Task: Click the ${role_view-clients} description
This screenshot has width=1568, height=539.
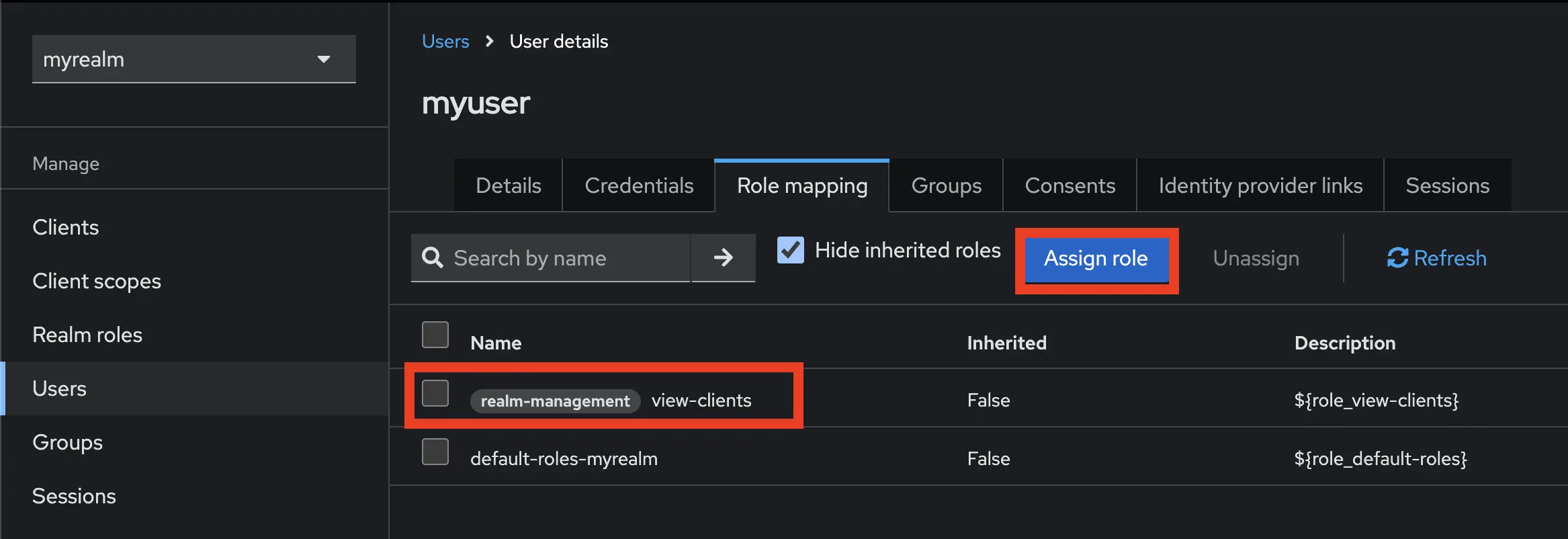Action: [x=1377, y=401]
